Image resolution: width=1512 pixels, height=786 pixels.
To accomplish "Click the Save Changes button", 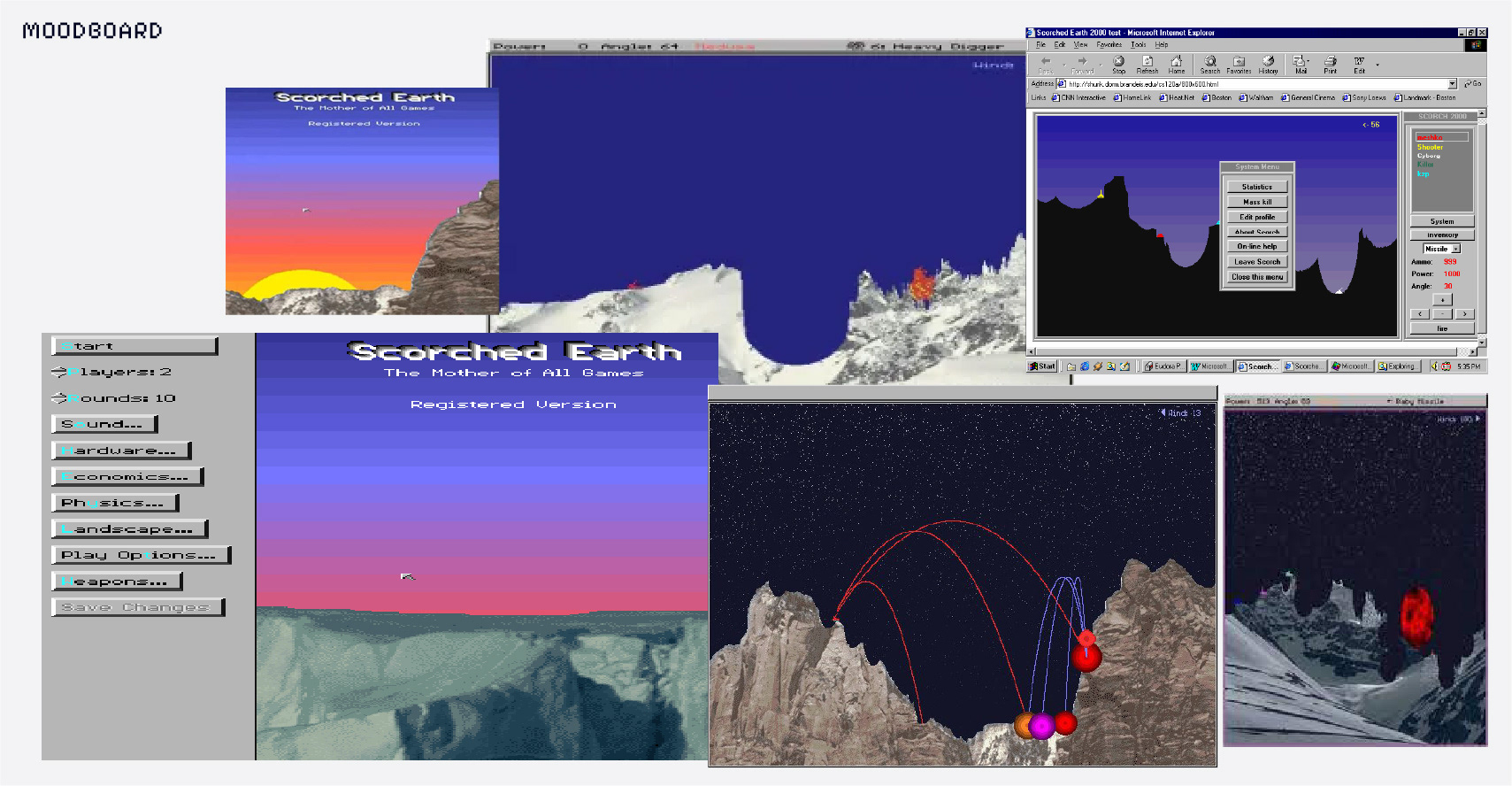I will pos(138,607).
